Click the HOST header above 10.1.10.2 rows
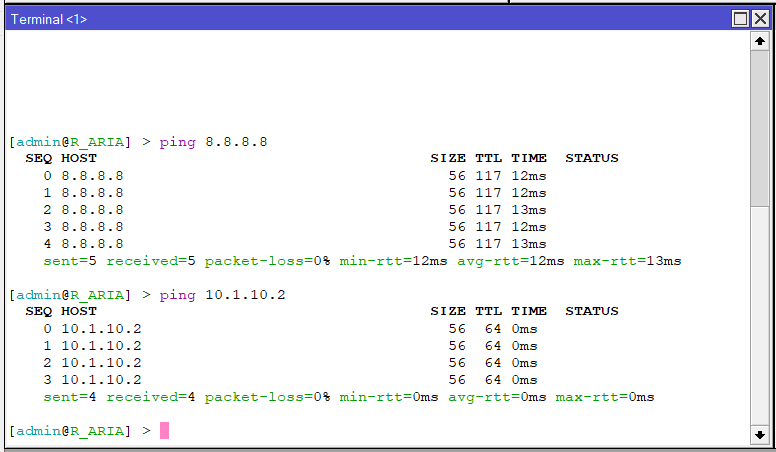 (x=79, y=311)
